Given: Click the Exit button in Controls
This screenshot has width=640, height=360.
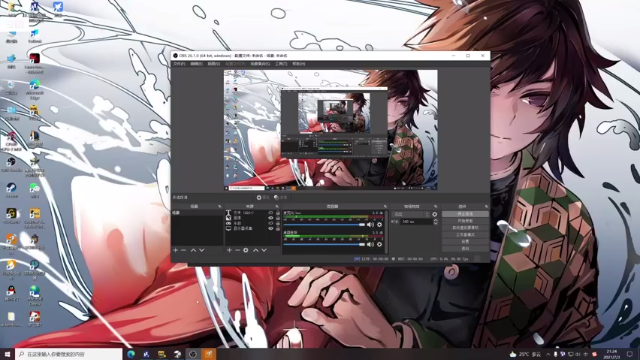Looking at the screenshot, I should [465, 249].
